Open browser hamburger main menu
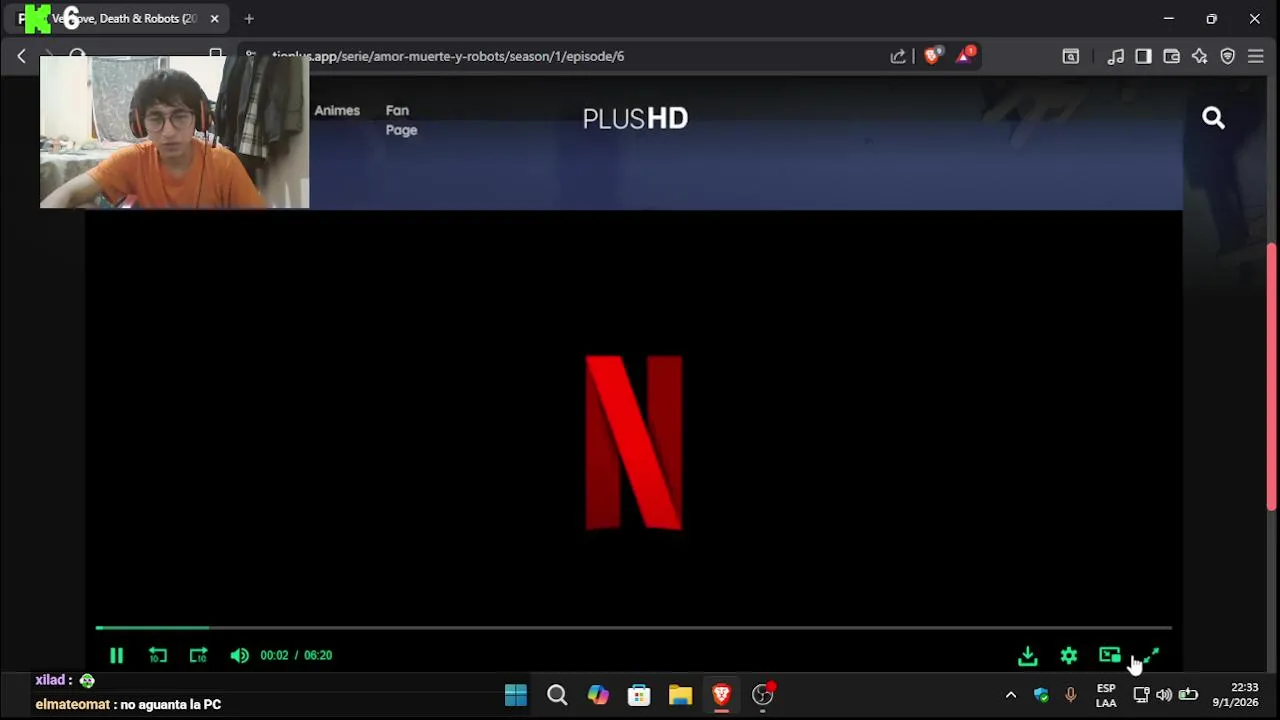This screenshot has height=720, width=1280. pos(1255,56)
